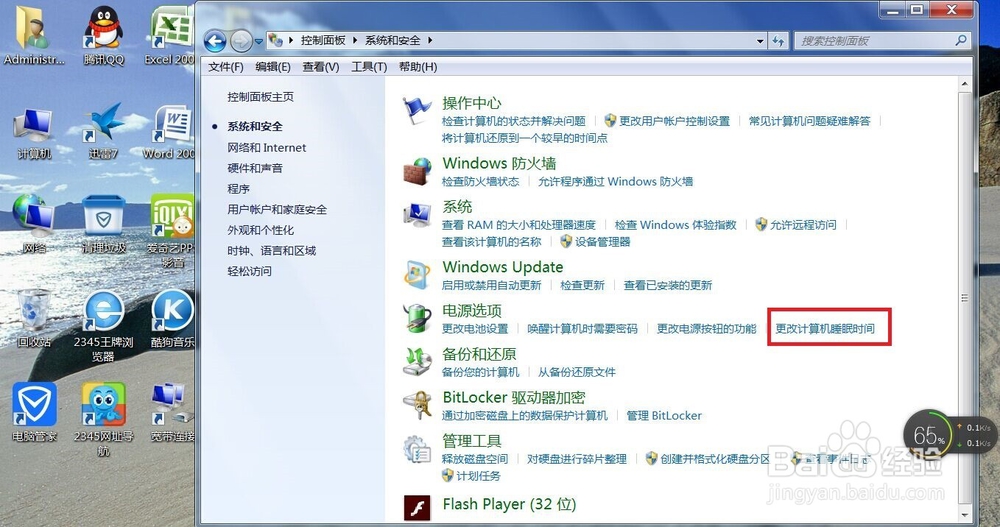Click 管理 BitLocker link
The width and height of the screenshot is (1000, 527).
664,416
